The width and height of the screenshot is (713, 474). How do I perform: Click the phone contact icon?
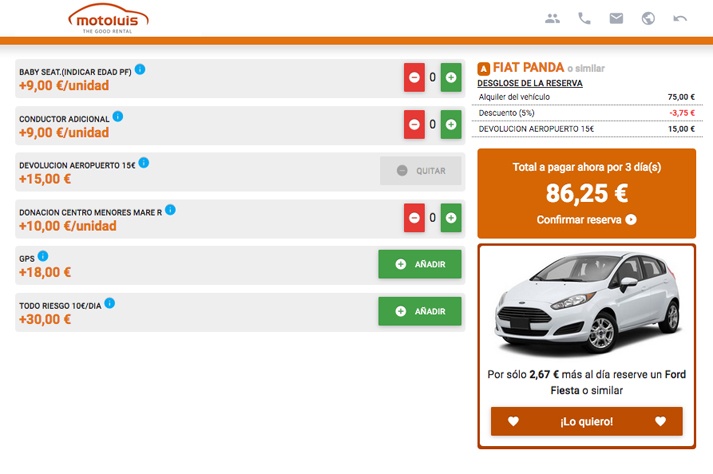point(584,19)
